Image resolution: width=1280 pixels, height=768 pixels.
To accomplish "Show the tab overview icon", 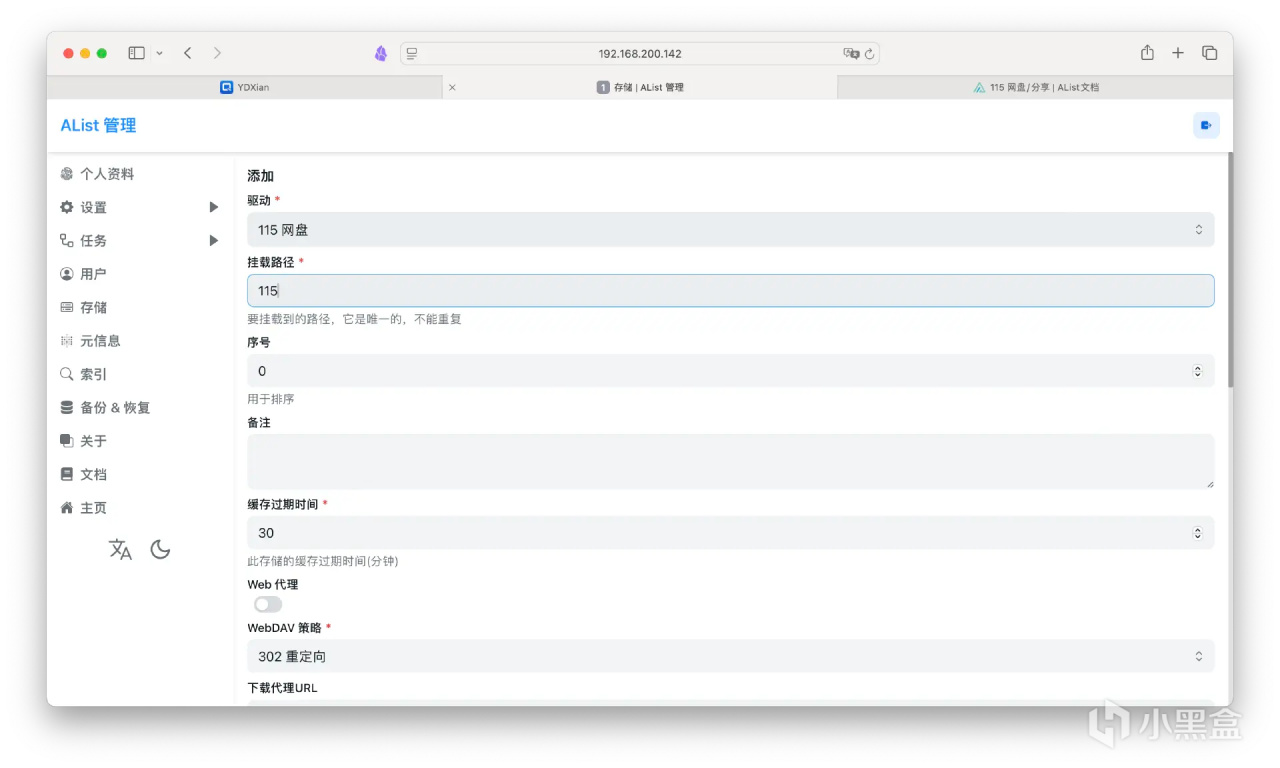I will (1209, 53).
